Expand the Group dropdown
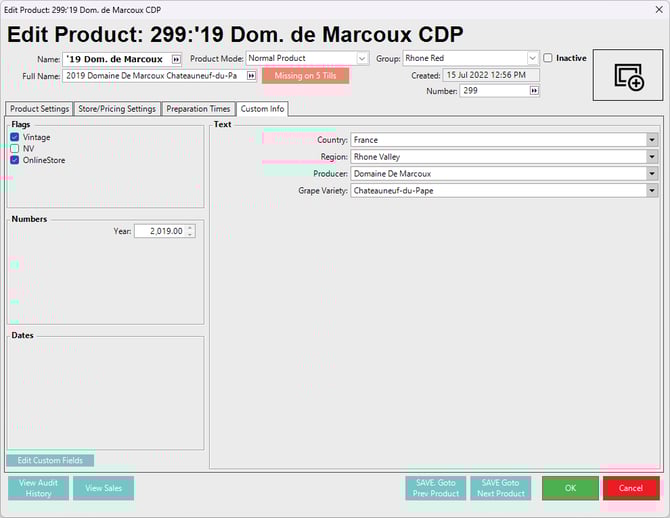Viewport: 670px width, 518px height. click(x=532, y=59)
